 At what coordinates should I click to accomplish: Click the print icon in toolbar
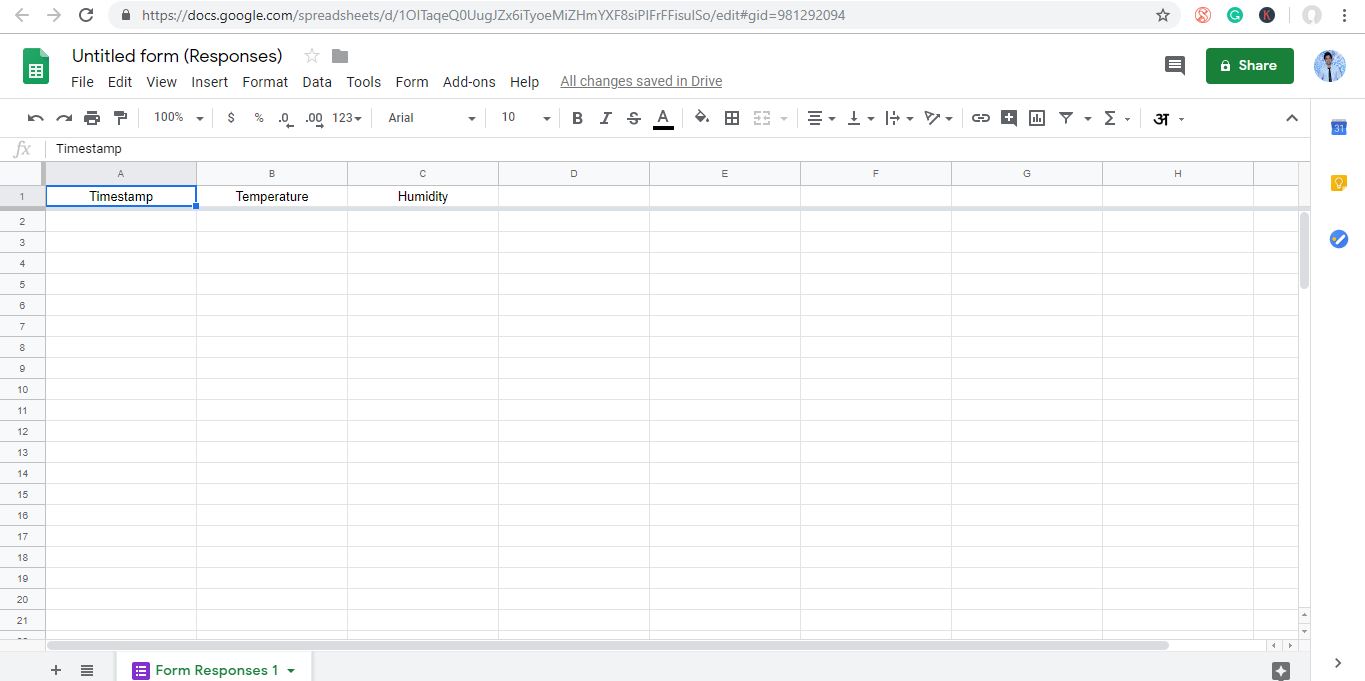click(x=92, y=118)
